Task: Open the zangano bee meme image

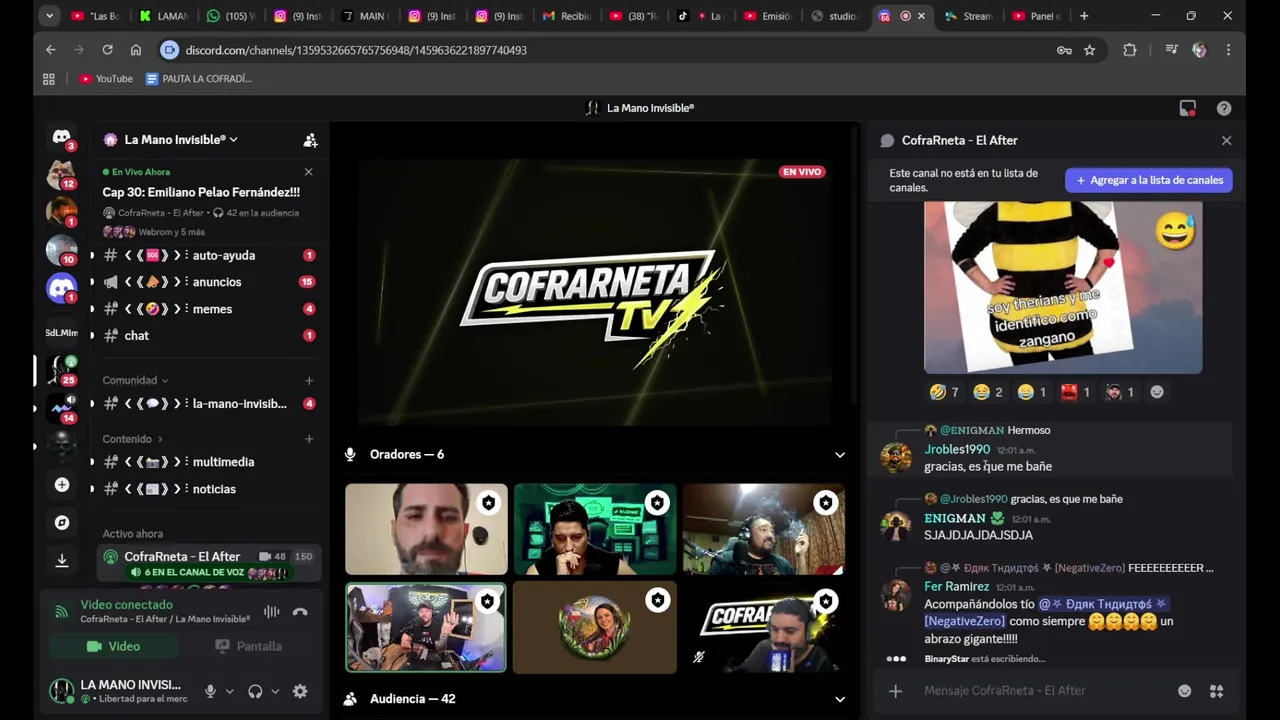Action: coord(1063,287)
